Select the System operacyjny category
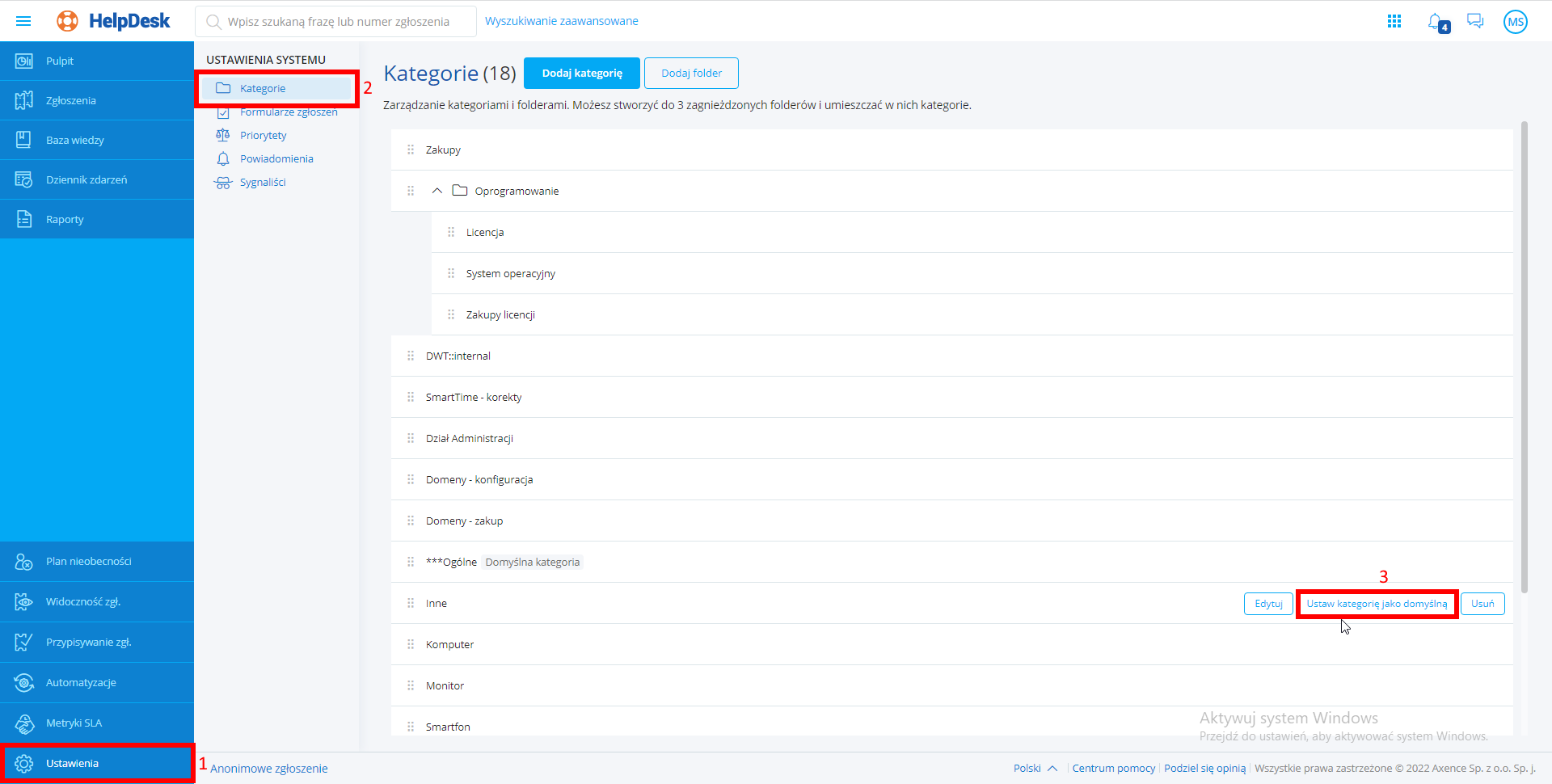The width and height of the screenshot is (1552, 784). pyautogui.click(x=972, y=273)
